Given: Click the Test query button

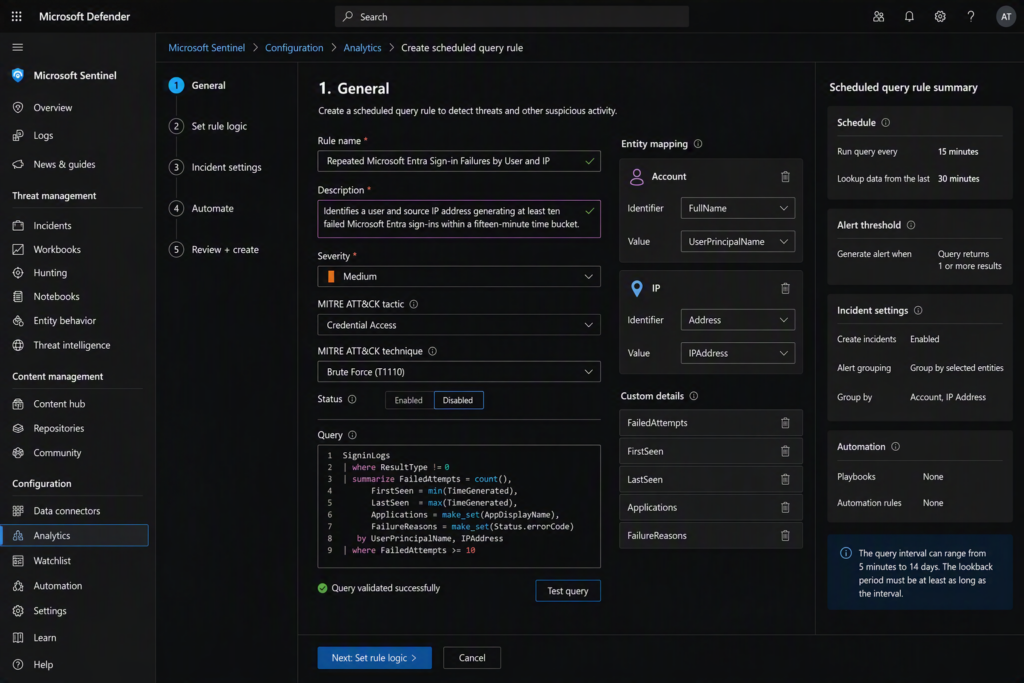Looking at the screenshot, I should (x=568, y=591).
